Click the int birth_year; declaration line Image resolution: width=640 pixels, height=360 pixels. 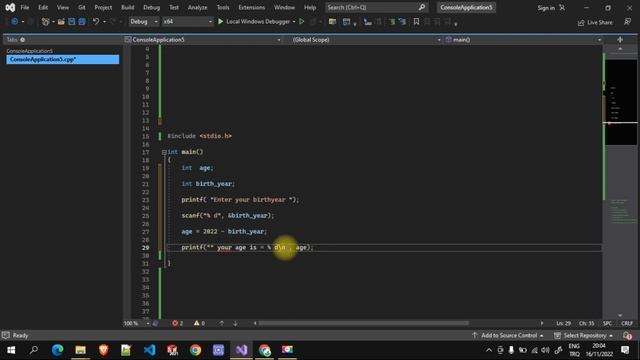[208, 184]
